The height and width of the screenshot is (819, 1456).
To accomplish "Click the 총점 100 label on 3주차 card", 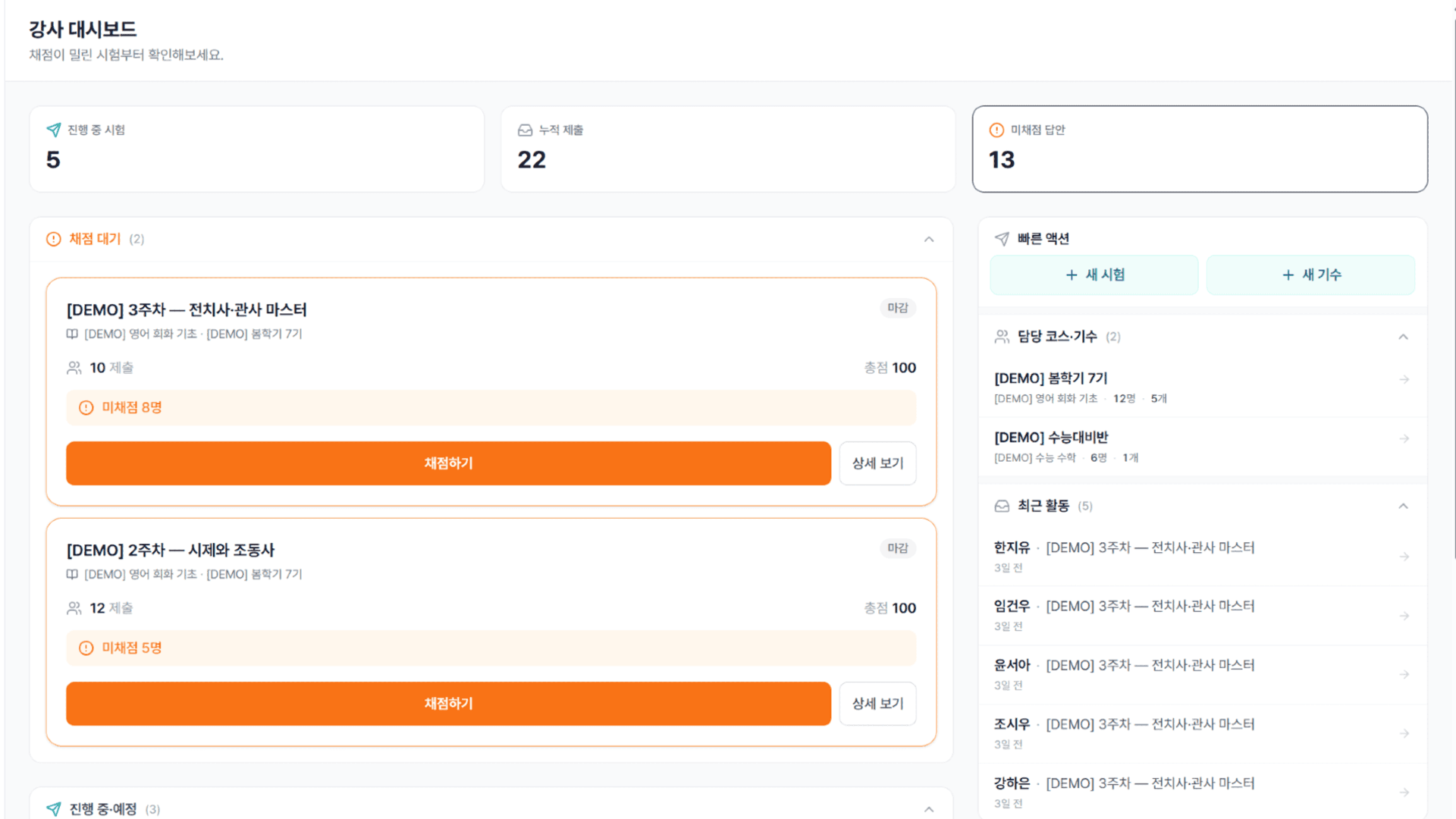I will pos(890,368).
